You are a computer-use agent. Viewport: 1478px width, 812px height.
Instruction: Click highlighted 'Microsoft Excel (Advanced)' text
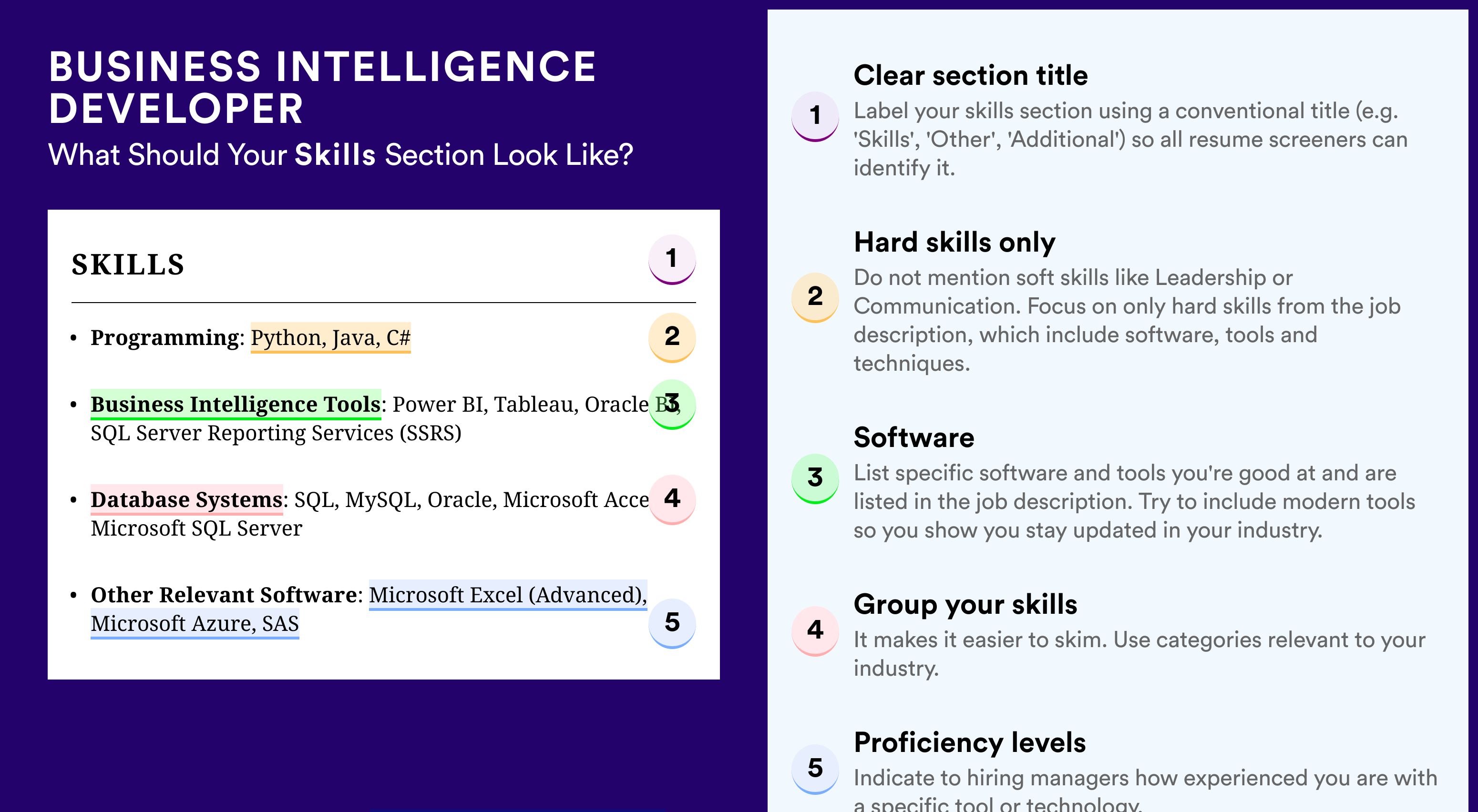pos(508,595)
